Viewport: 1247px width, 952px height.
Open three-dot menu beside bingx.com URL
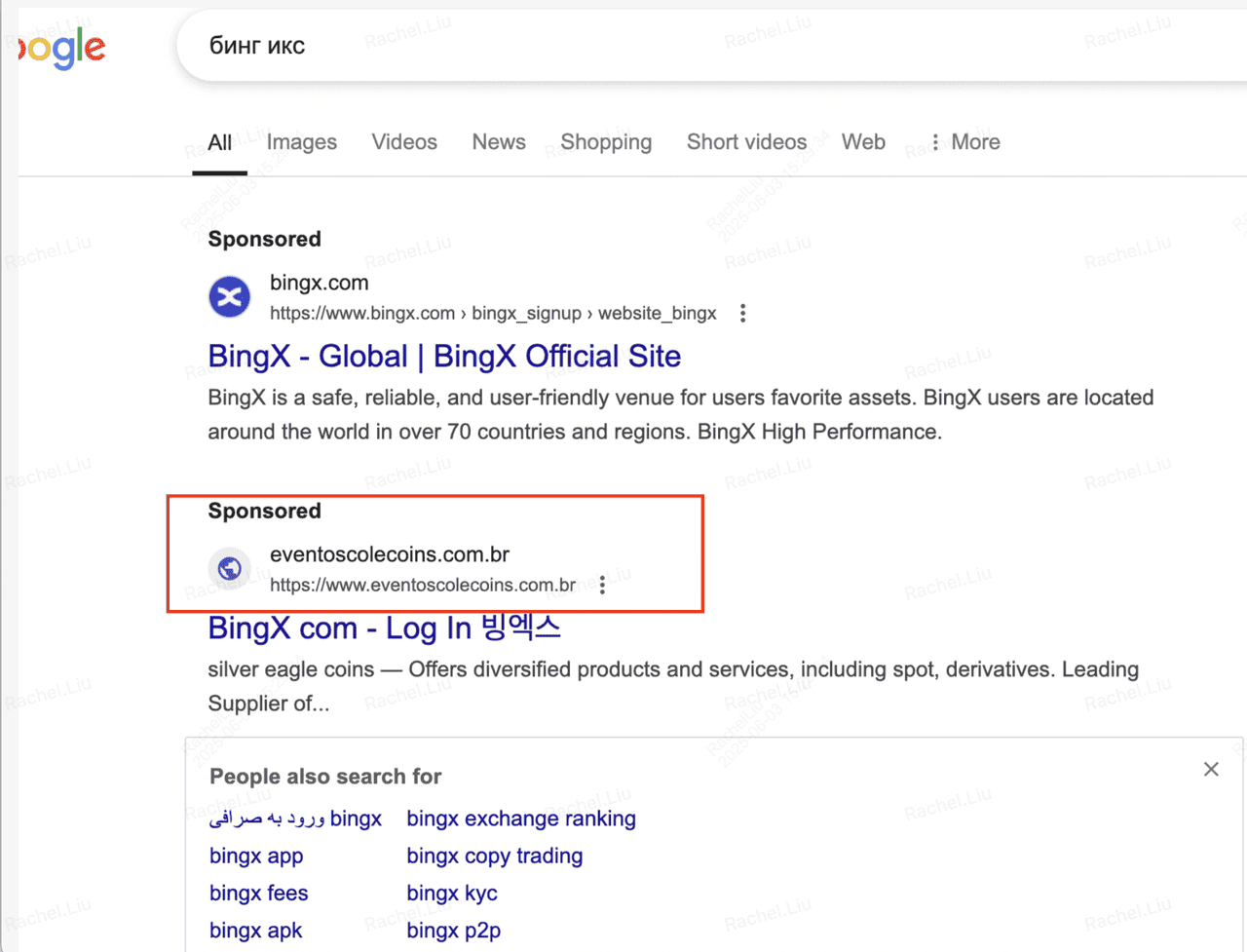pos(743,314)
